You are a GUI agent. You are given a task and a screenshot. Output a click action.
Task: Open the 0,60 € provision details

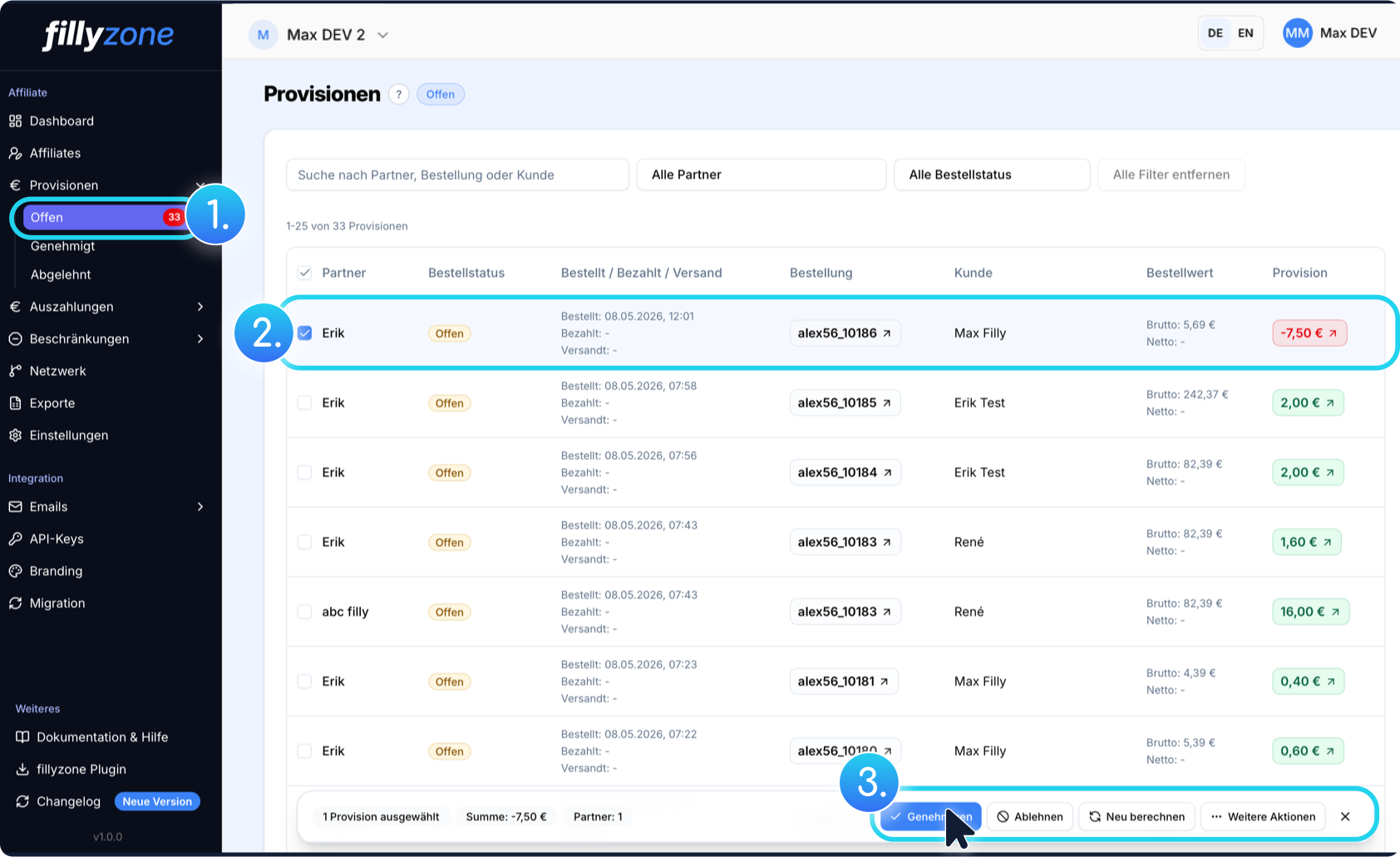[x=1308, y=751]
